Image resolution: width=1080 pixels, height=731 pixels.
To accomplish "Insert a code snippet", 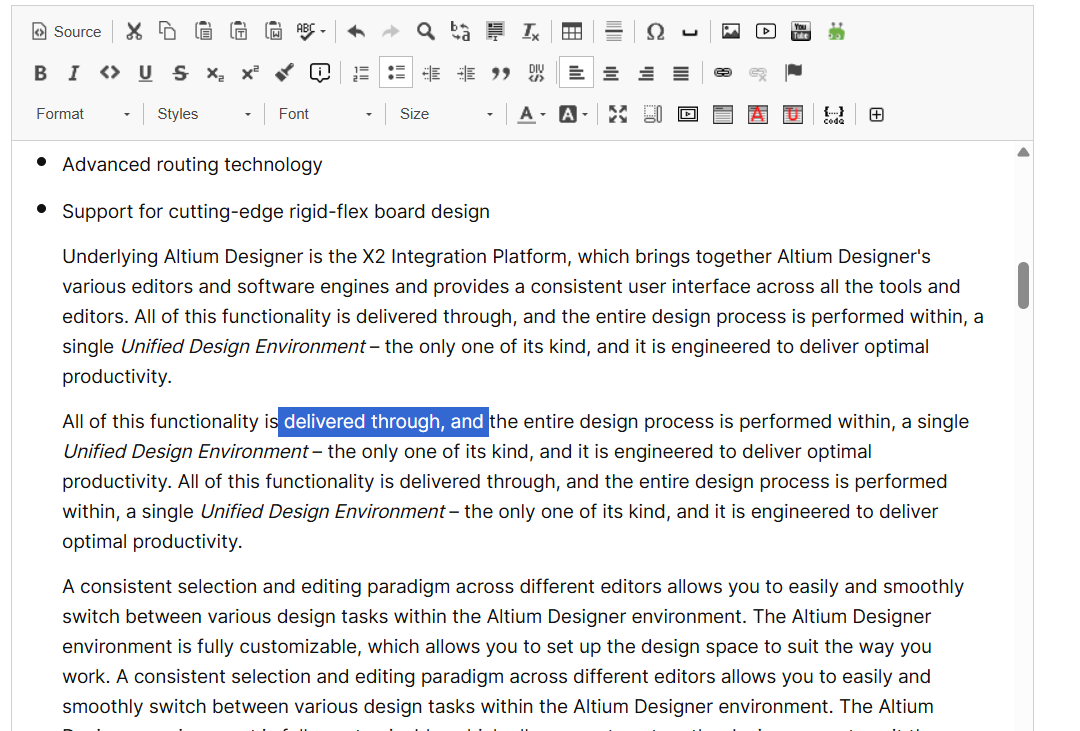I will point(834,114).
